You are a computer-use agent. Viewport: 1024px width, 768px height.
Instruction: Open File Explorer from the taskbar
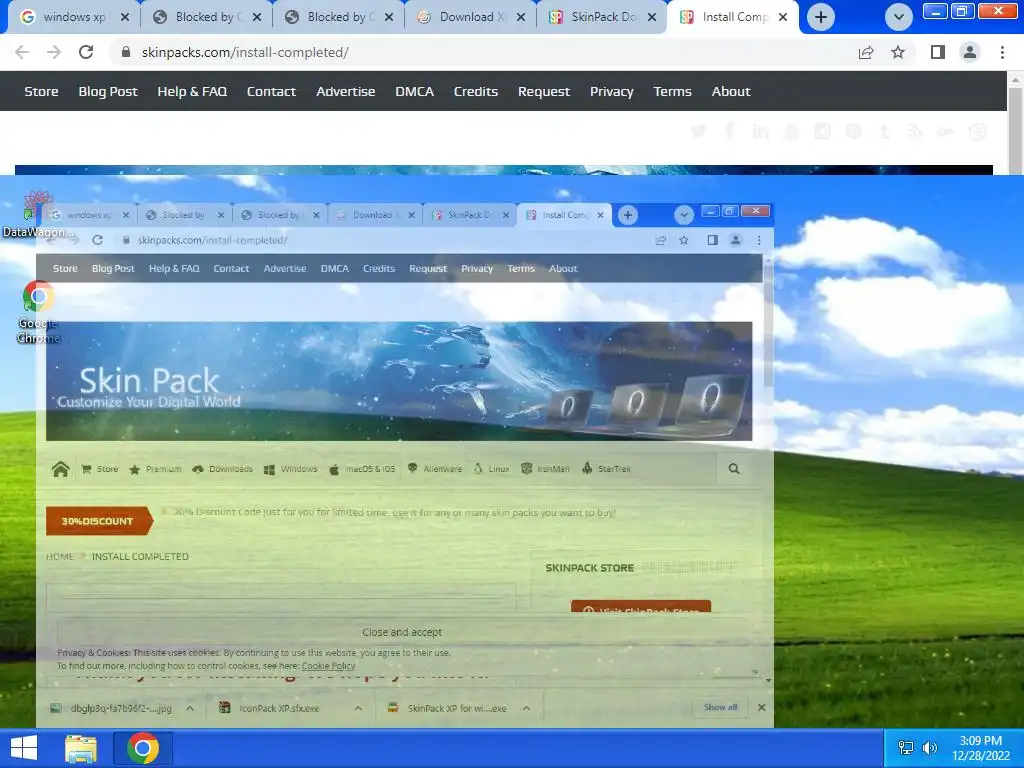click(81, 748)
